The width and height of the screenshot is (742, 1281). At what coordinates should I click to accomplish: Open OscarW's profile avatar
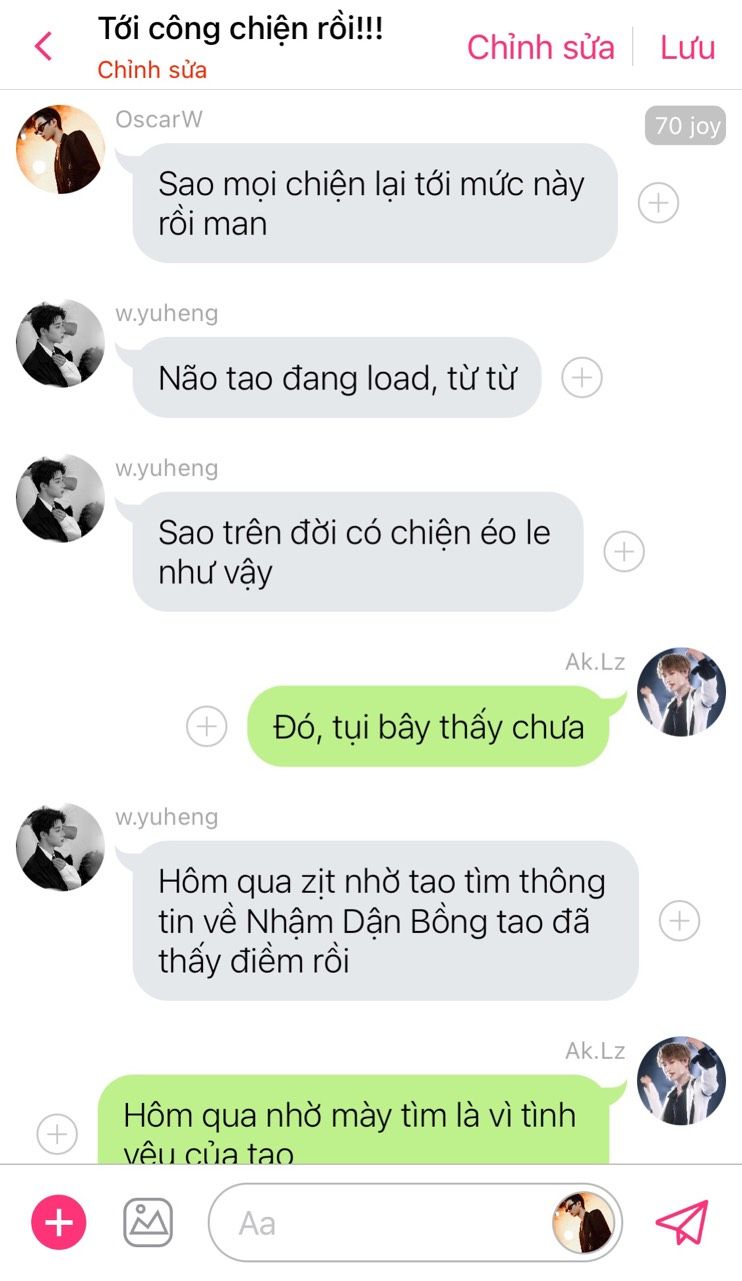coord(60,149)
